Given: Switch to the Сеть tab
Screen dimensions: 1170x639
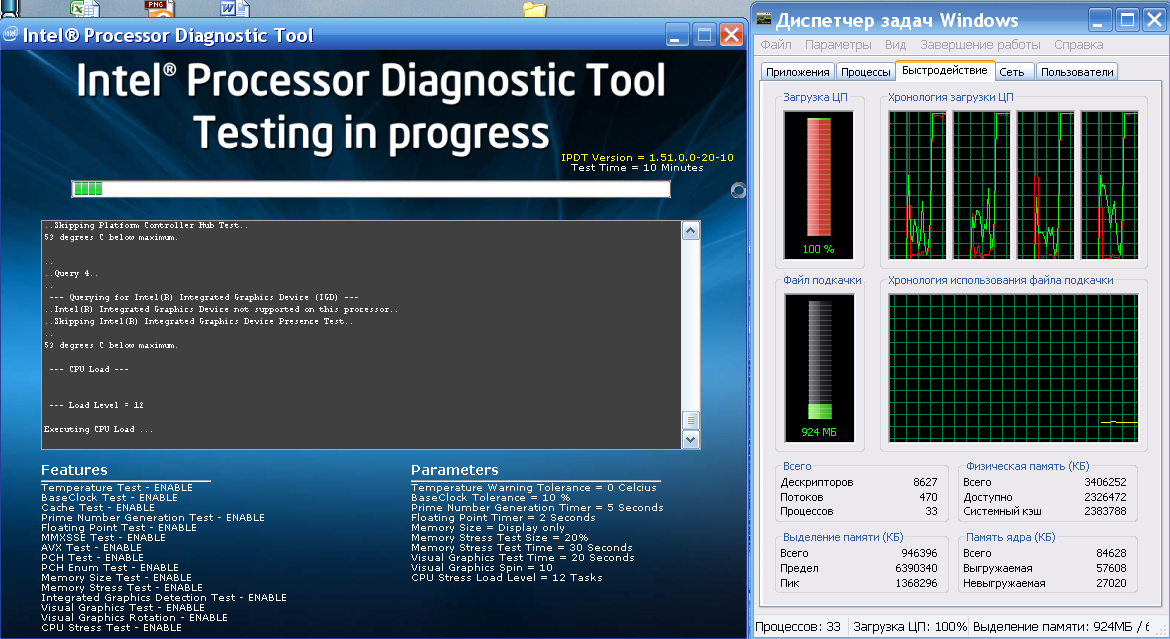Looking at the screenshot, I should click(x=1012, y=72).
